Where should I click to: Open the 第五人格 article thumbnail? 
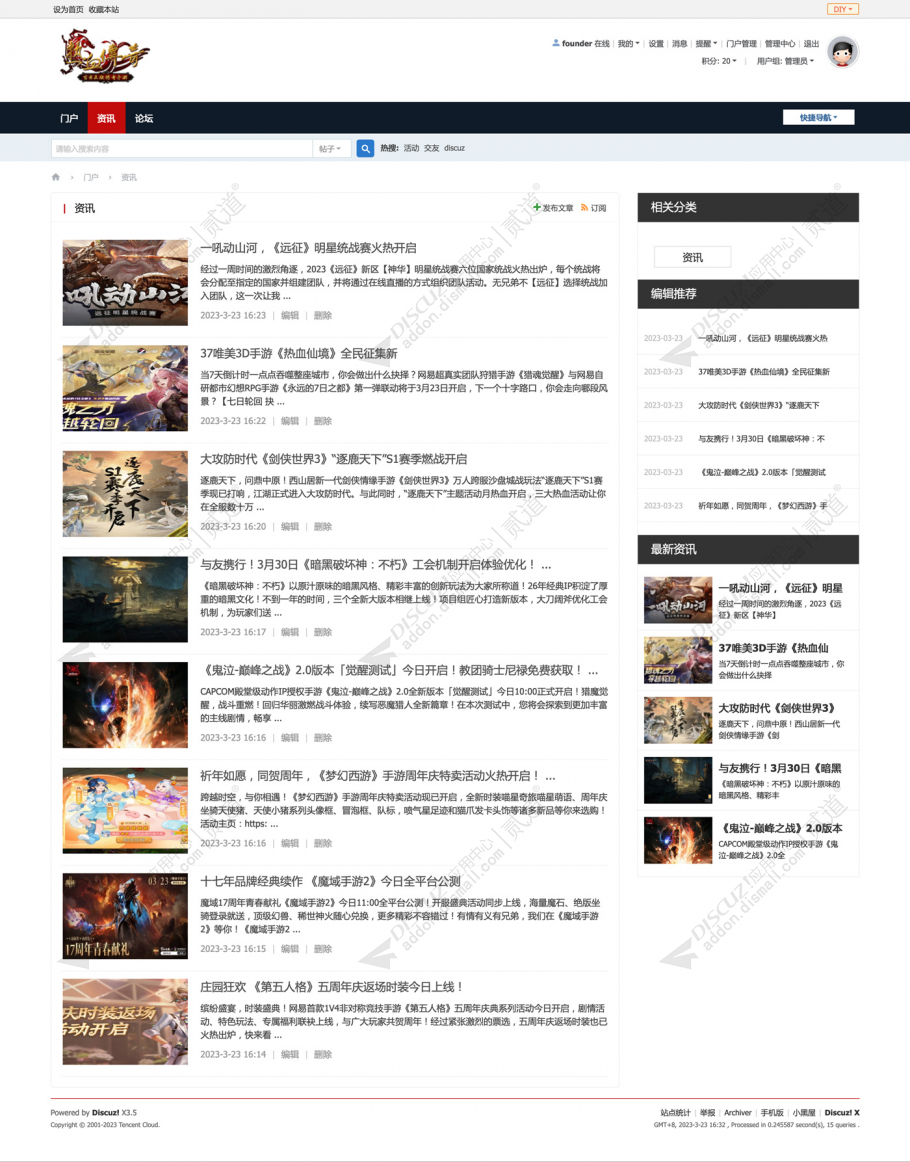[x=125, y=1022]
